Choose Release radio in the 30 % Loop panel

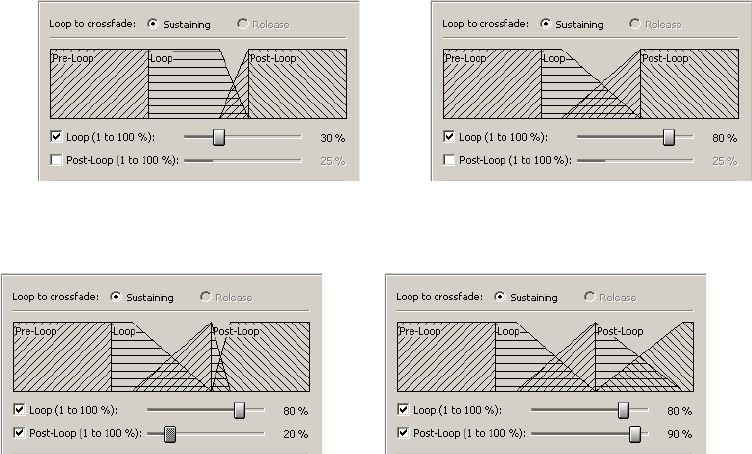[x=243, y=25]
